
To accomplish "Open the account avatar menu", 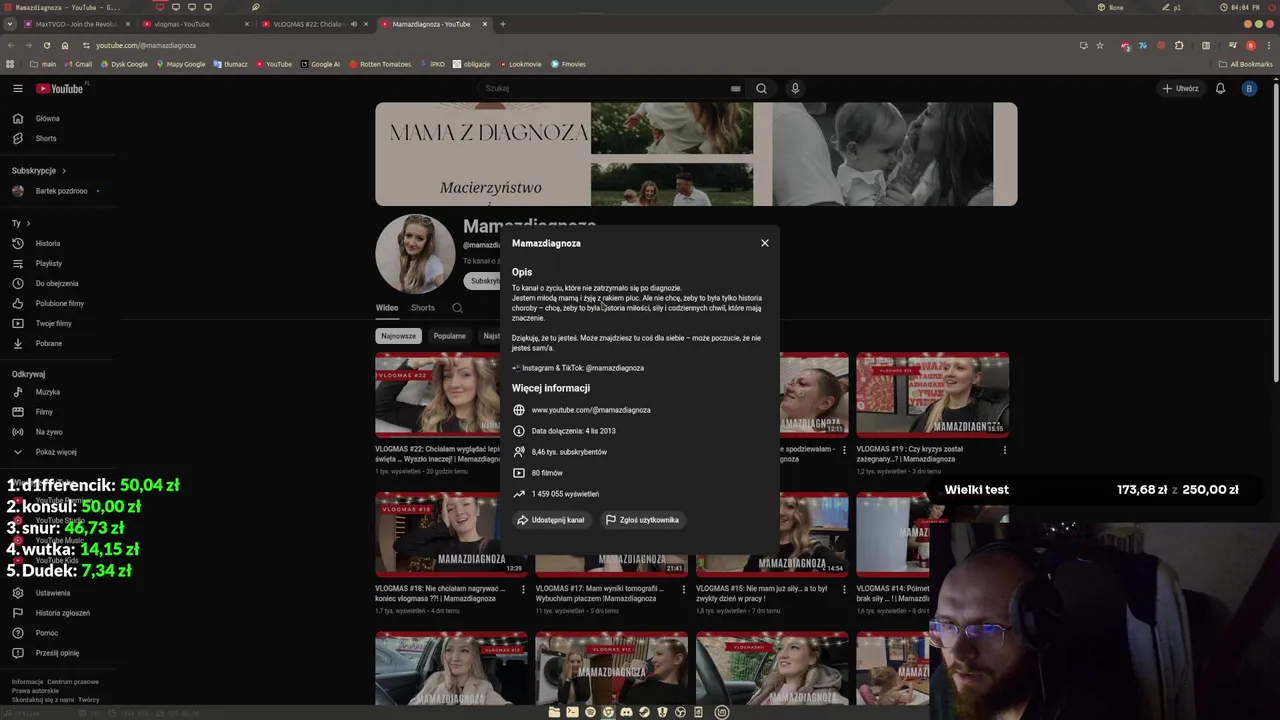I will pos(1249,88).
